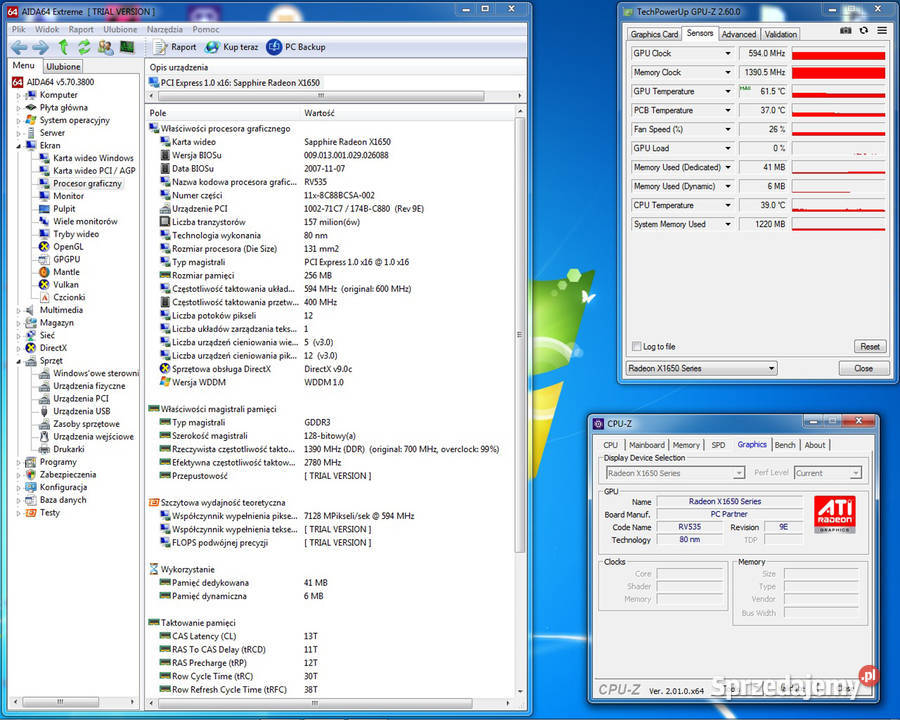Click the PCI Express device entry
This screenshot has height=720, width=900.
(x=235, y=83)
